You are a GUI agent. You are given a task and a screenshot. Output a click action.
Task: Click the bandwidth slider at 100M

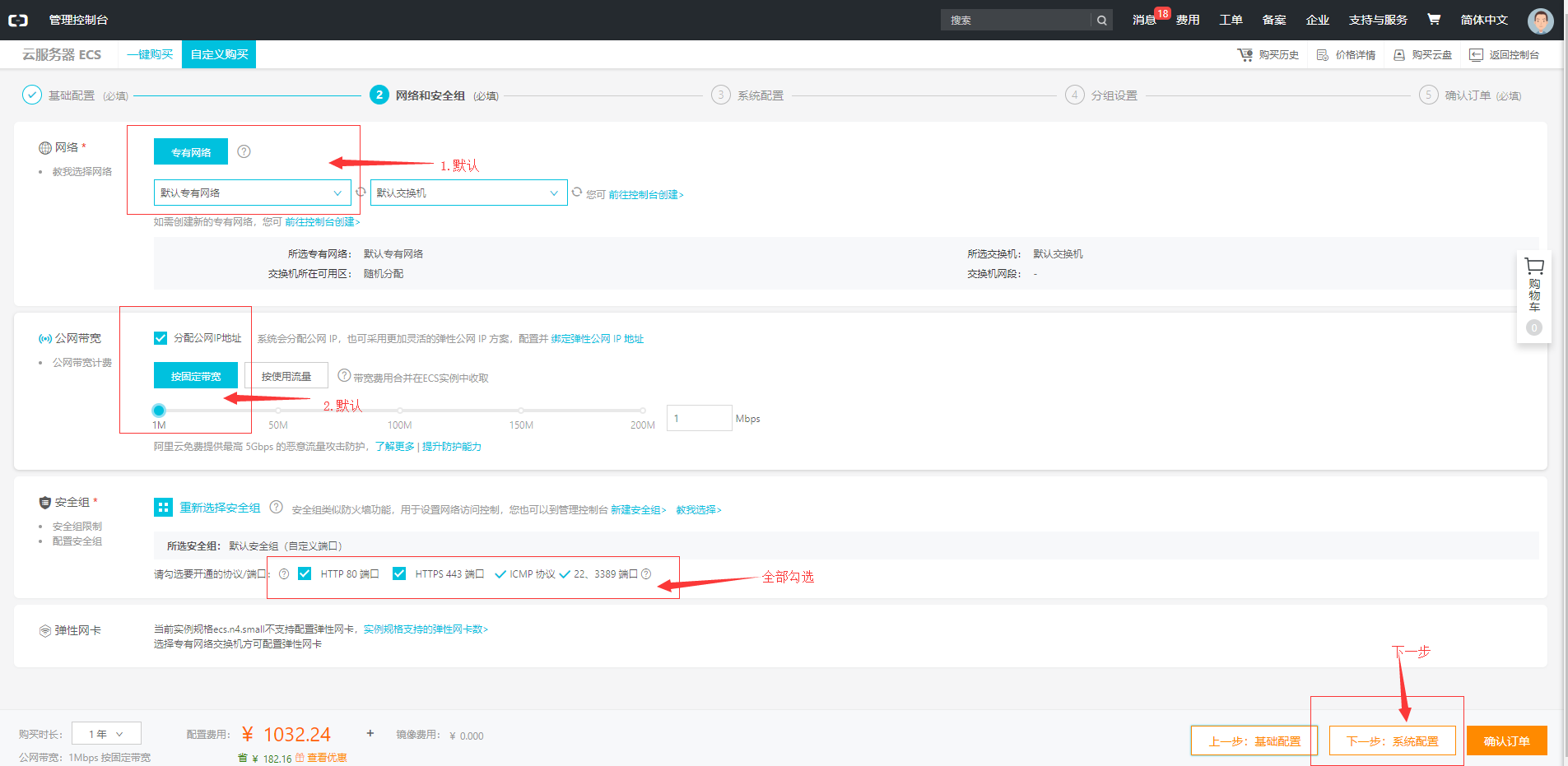pos(400,410)
